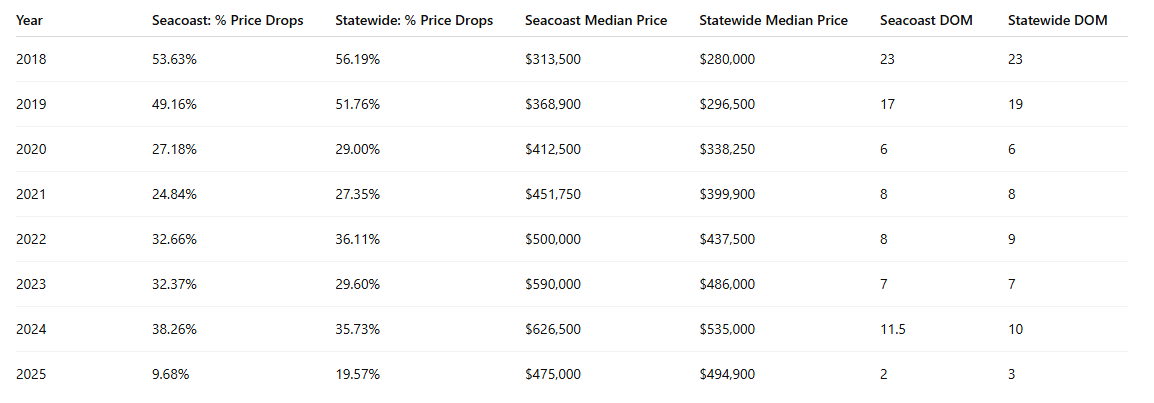Select the 2018 year cell
Image resolution: width=1154 pixels, height=403 pixels.
31,59
